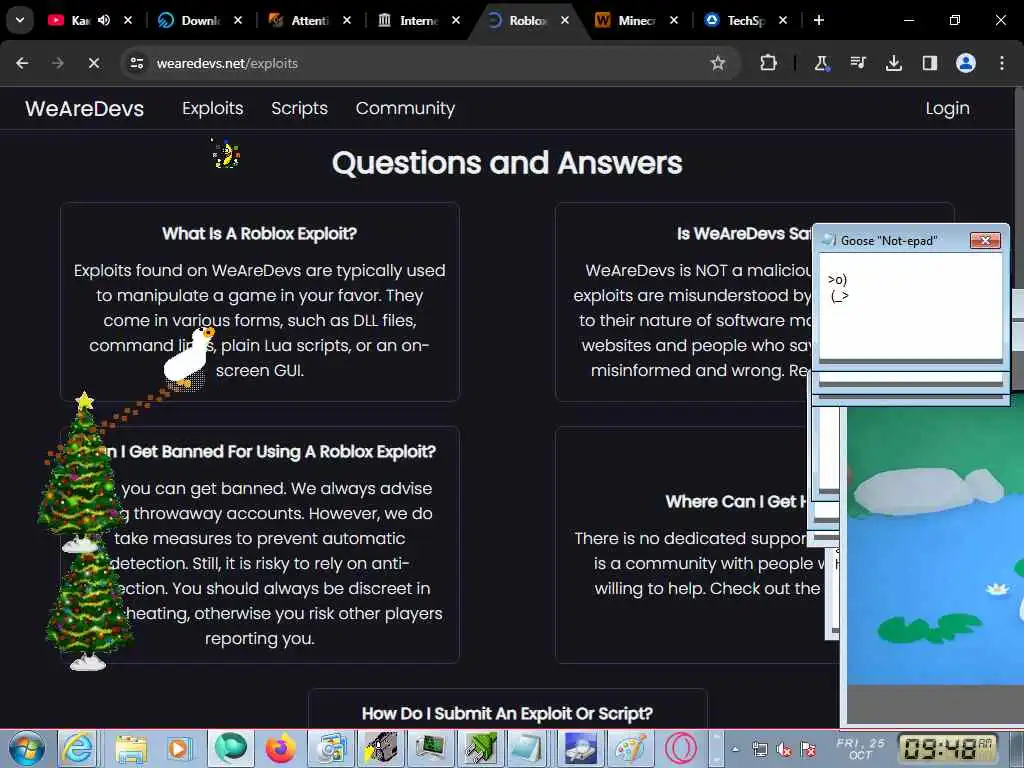Open Windows Media Player taskbar icon
The height and width of the screenshot is (768, 1024).
178,748
